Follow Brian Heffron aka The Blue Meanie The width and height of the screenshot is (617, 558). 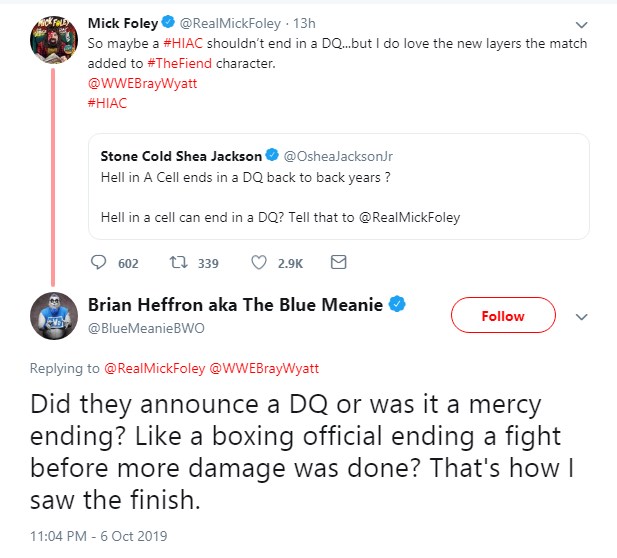coord(502,316)
